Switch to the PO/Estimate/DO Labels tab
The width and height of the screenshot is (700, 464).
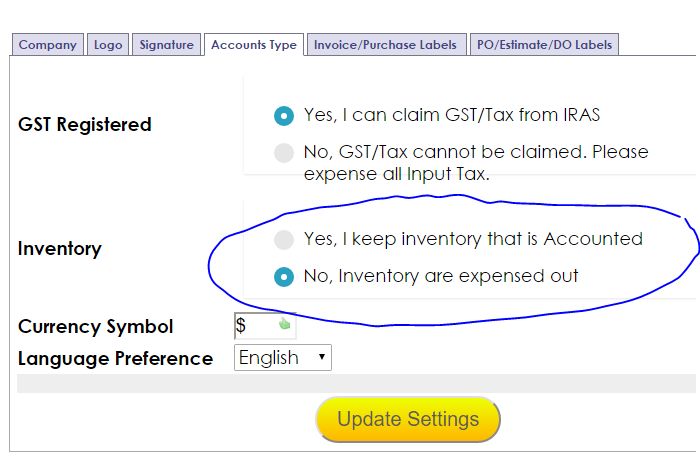pyautogui.click(x=545, y=45)
